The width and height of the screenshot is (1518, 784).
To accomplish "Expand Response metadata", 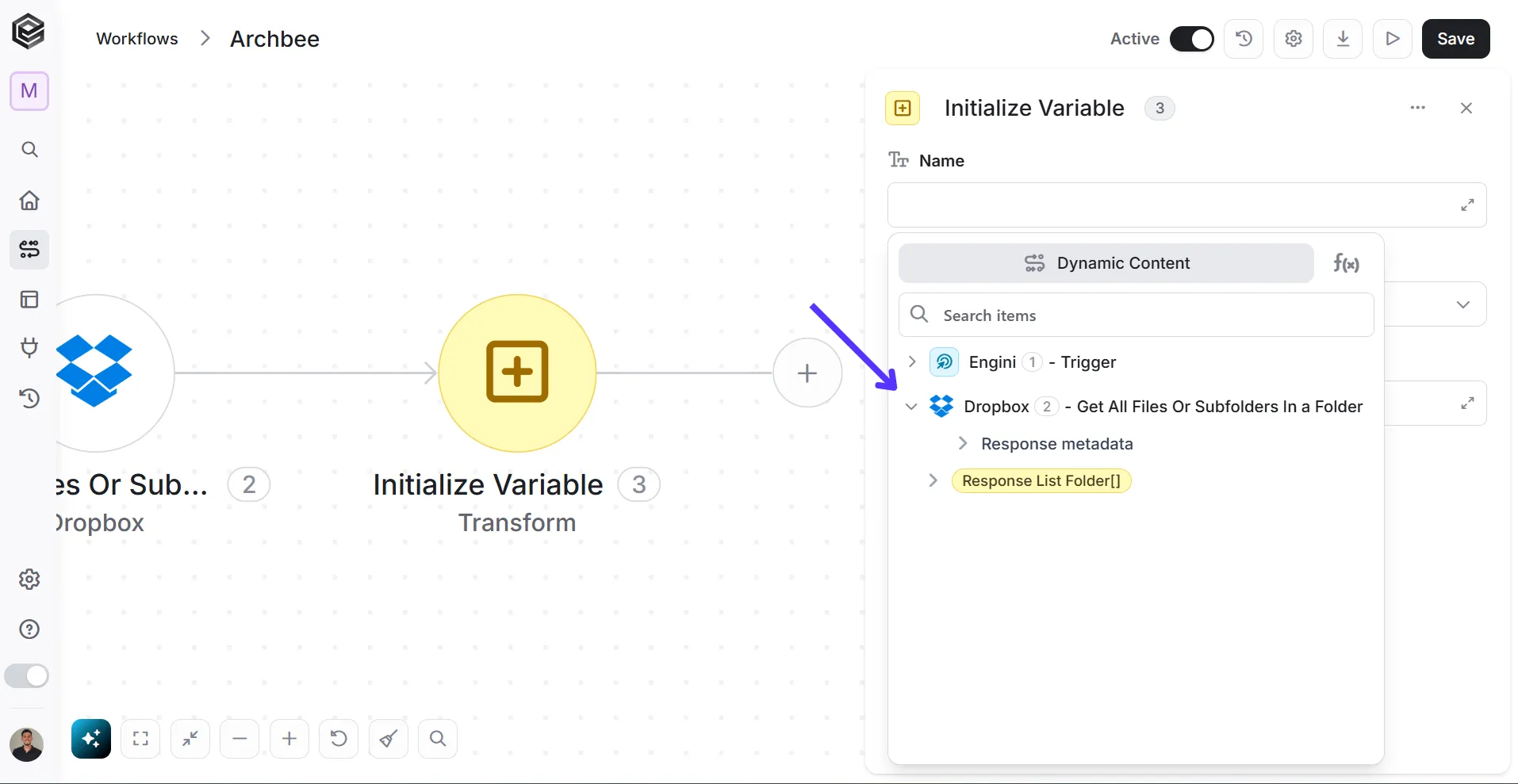I will pos(963,443).
